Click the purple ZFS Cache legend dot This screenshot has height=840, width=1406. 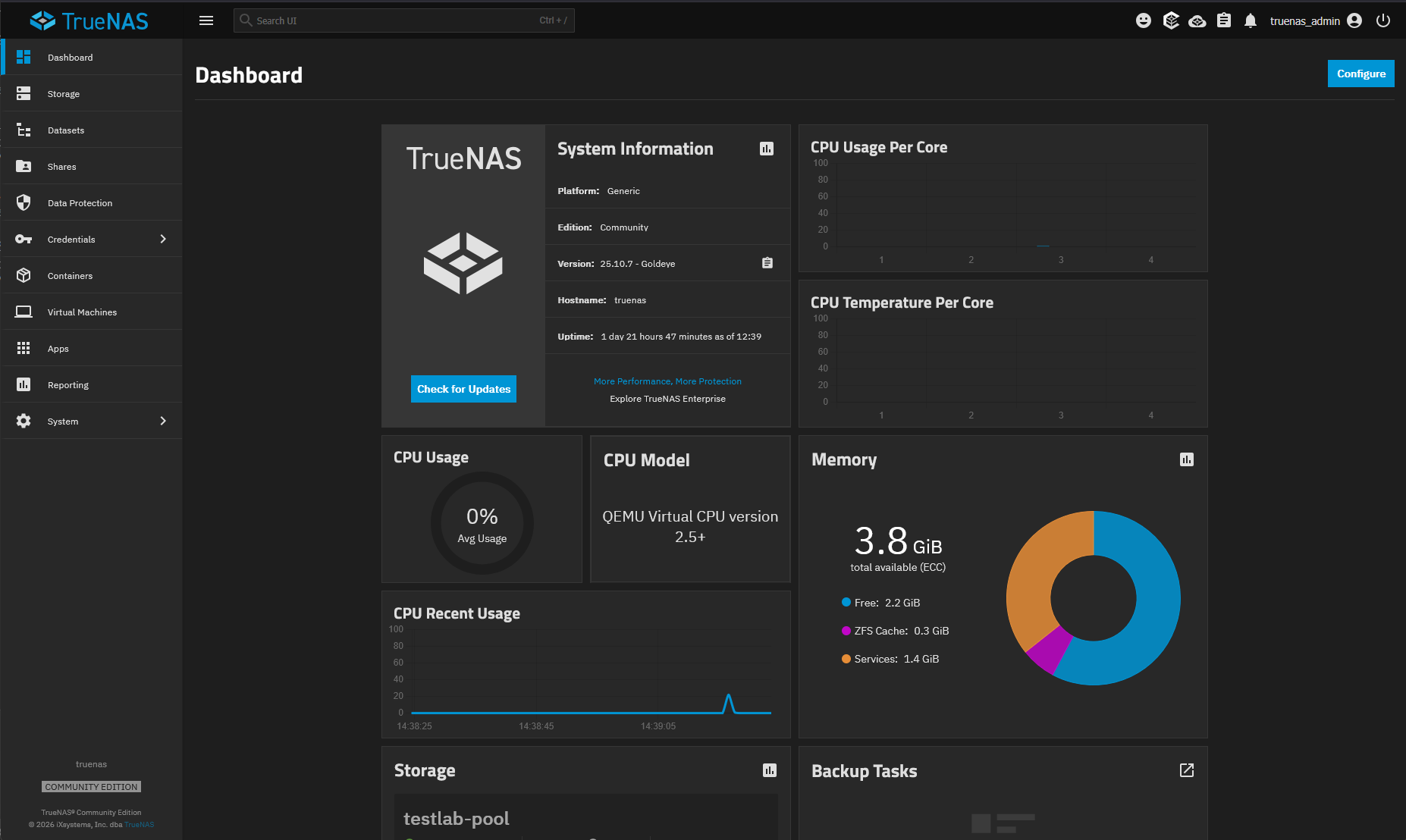(846, 630)
